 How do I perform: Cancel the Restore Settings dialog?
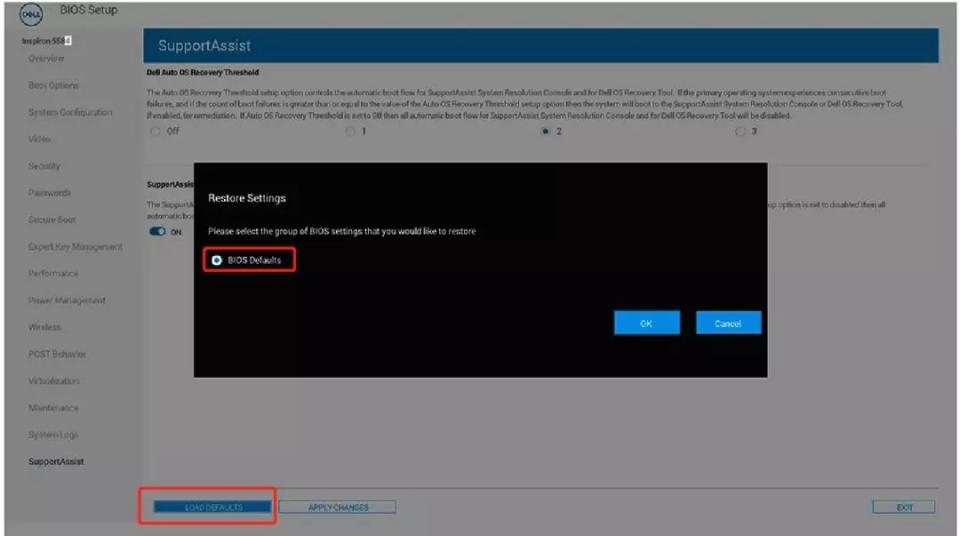728,323
